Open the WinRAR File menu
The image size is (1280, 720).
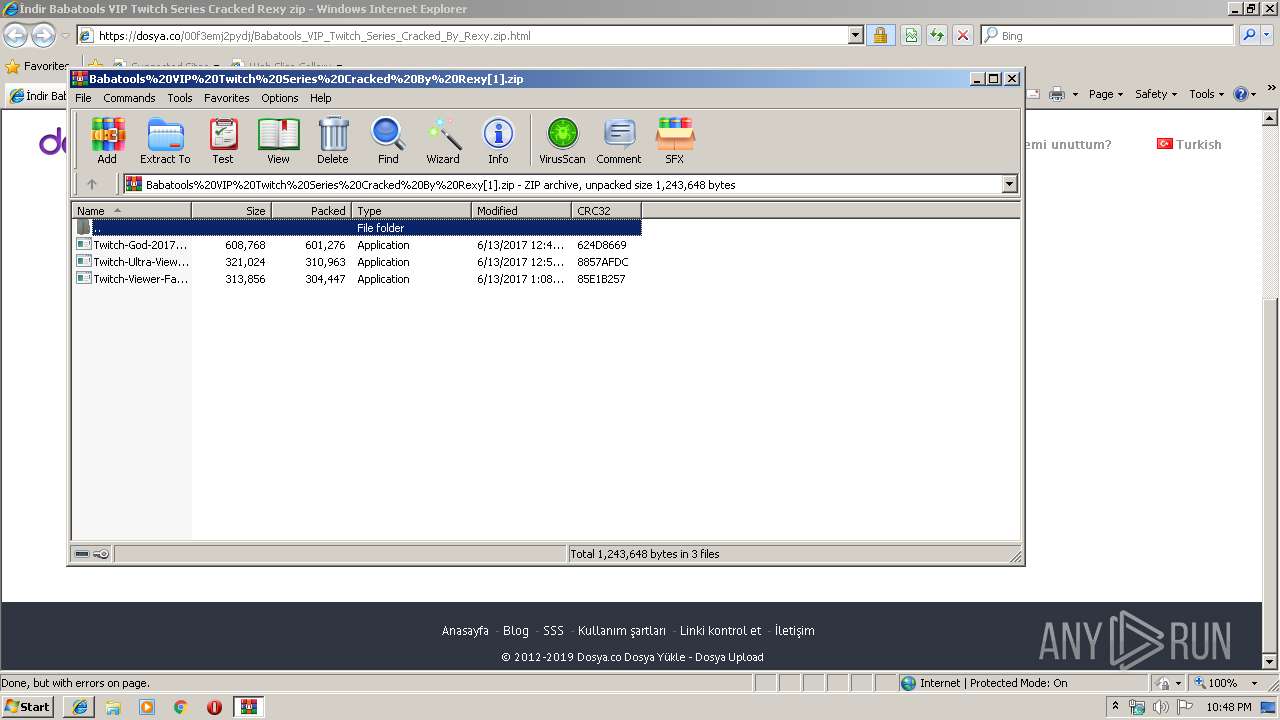[x=83, y=98]
